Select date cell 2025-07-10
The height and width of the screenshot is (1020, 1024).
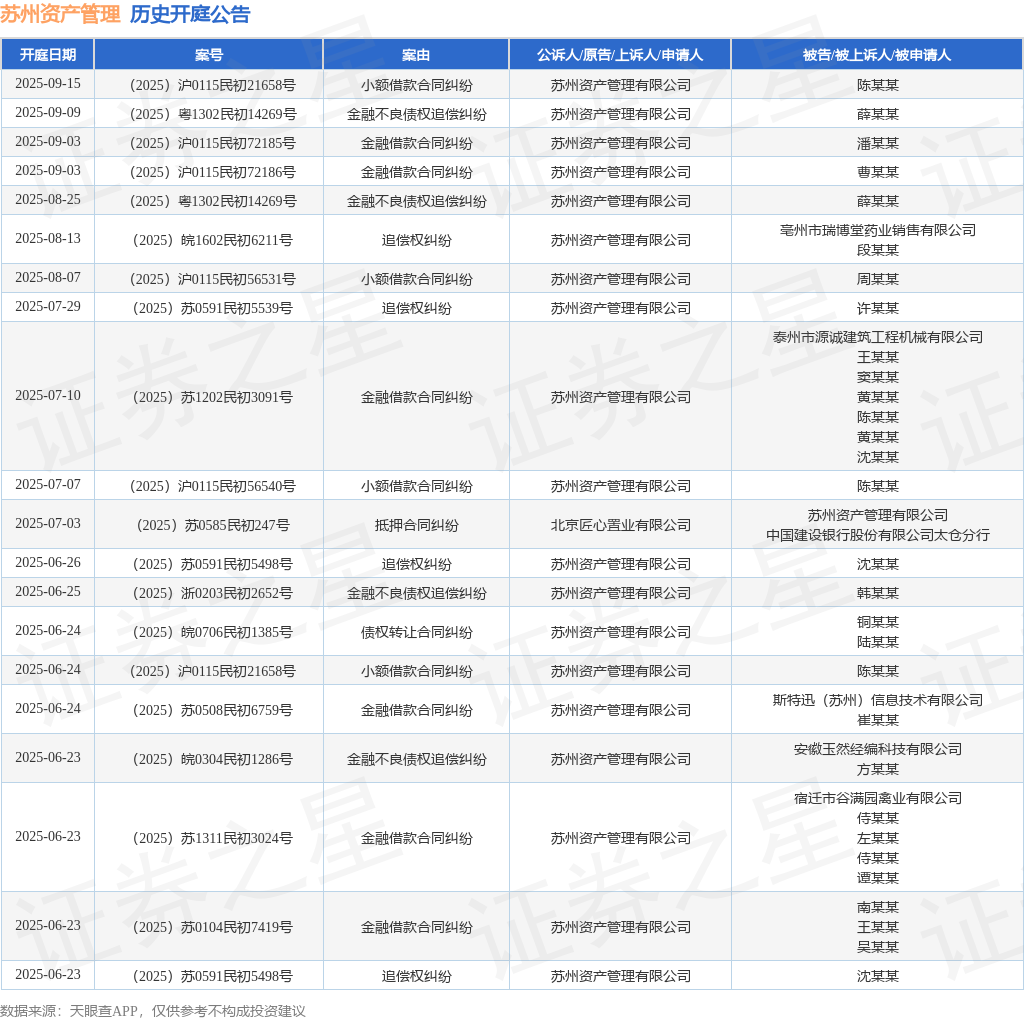(x=48, y=395)
